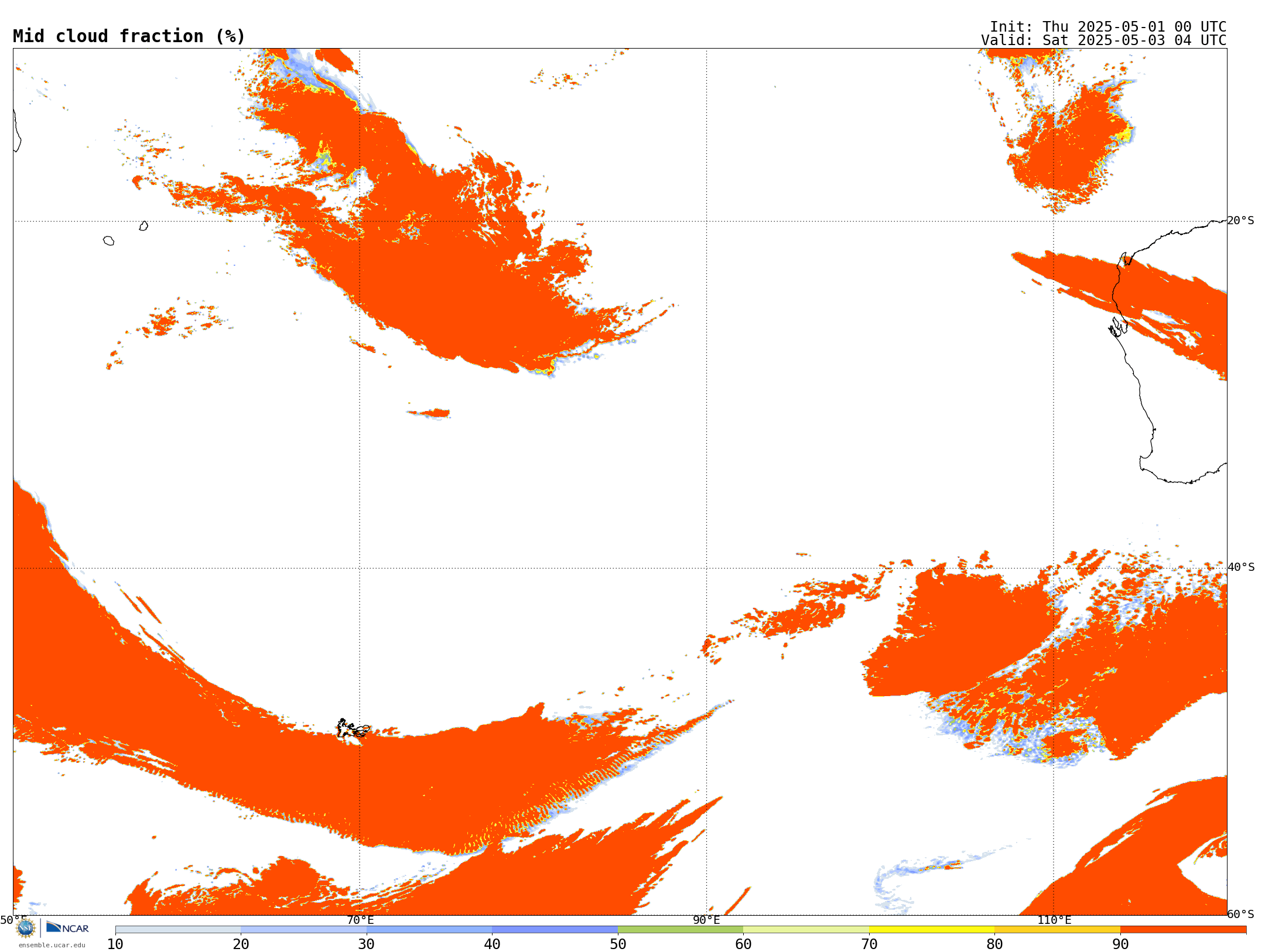Click the yellow 70–80 colorbar segment
The image size is (1265, 952).
[932, 930]
